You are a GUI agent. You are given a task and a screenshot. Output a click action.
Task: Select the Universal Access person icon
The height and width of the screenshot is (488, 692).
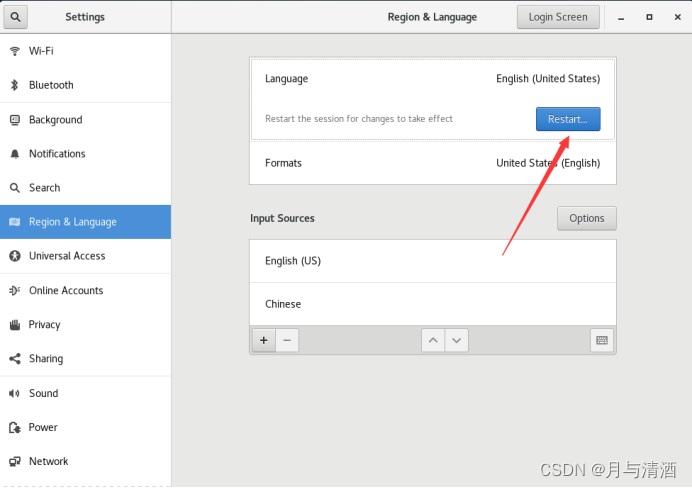tap(15, 256)
